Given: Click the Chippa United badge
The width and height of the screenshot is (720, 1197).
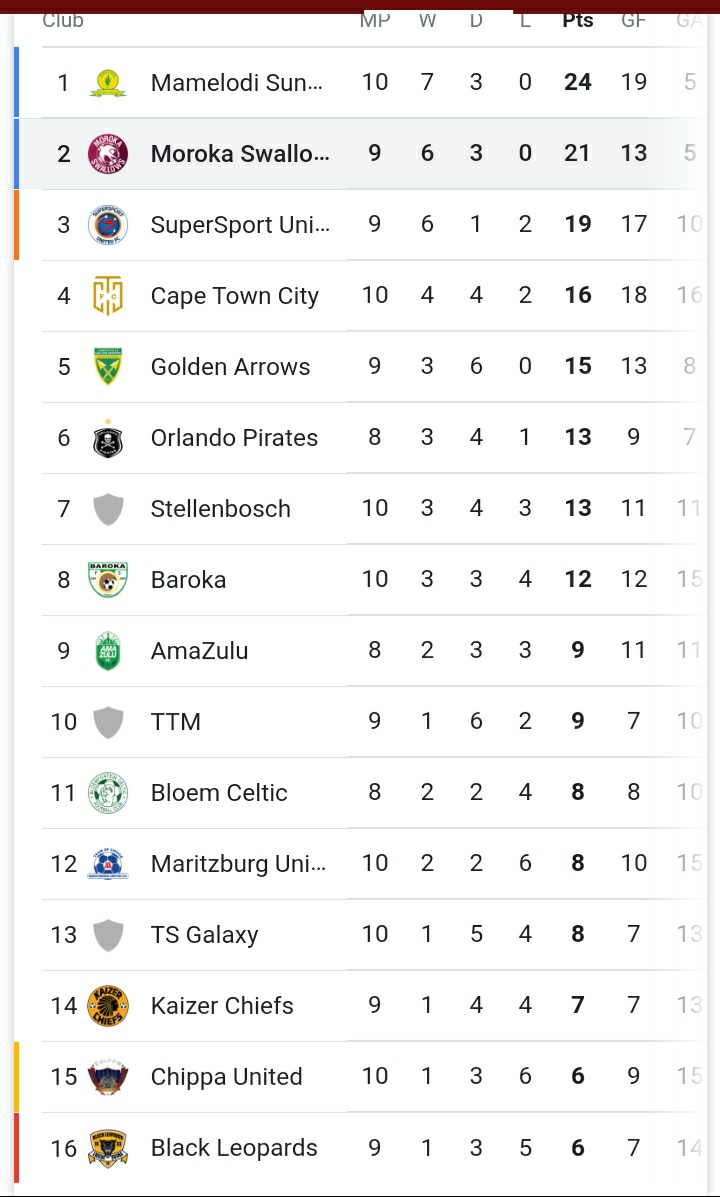Looking at the screenshot, I should [x=108, y=1076].
